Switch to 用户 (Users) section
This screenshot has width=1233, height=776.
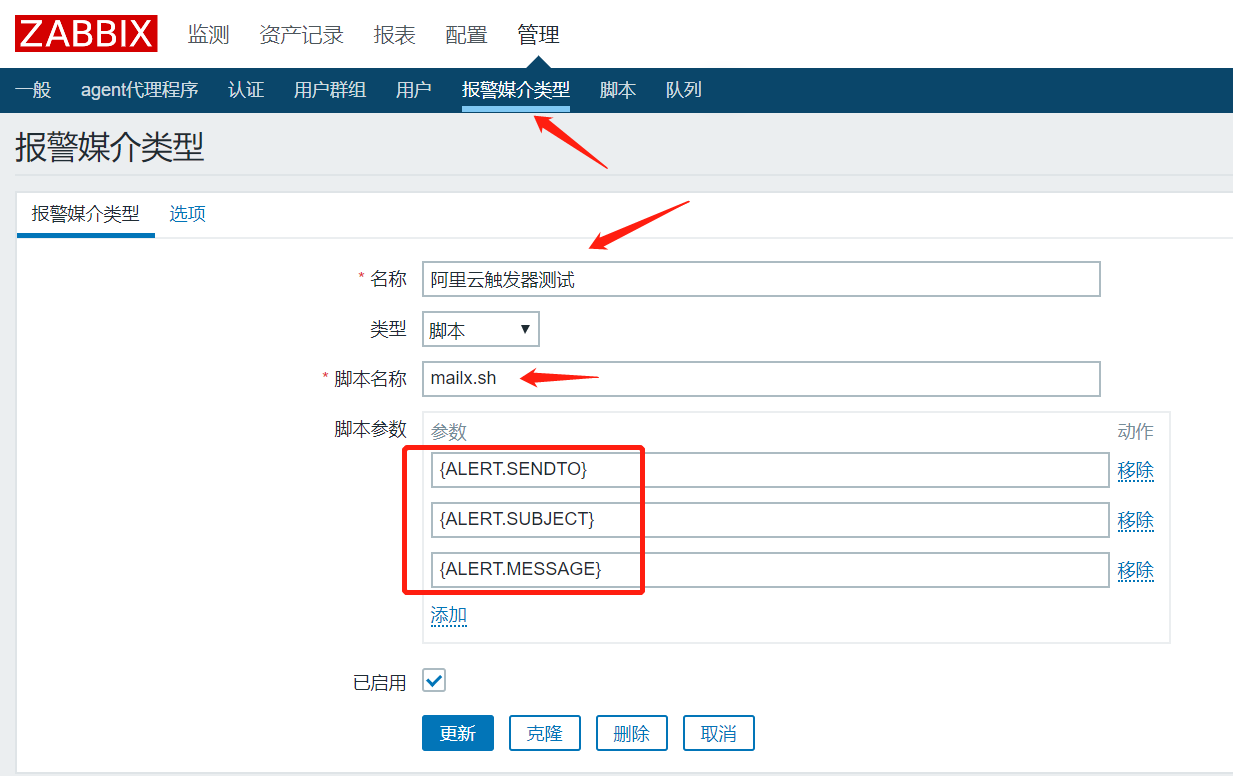pos(412,89)
